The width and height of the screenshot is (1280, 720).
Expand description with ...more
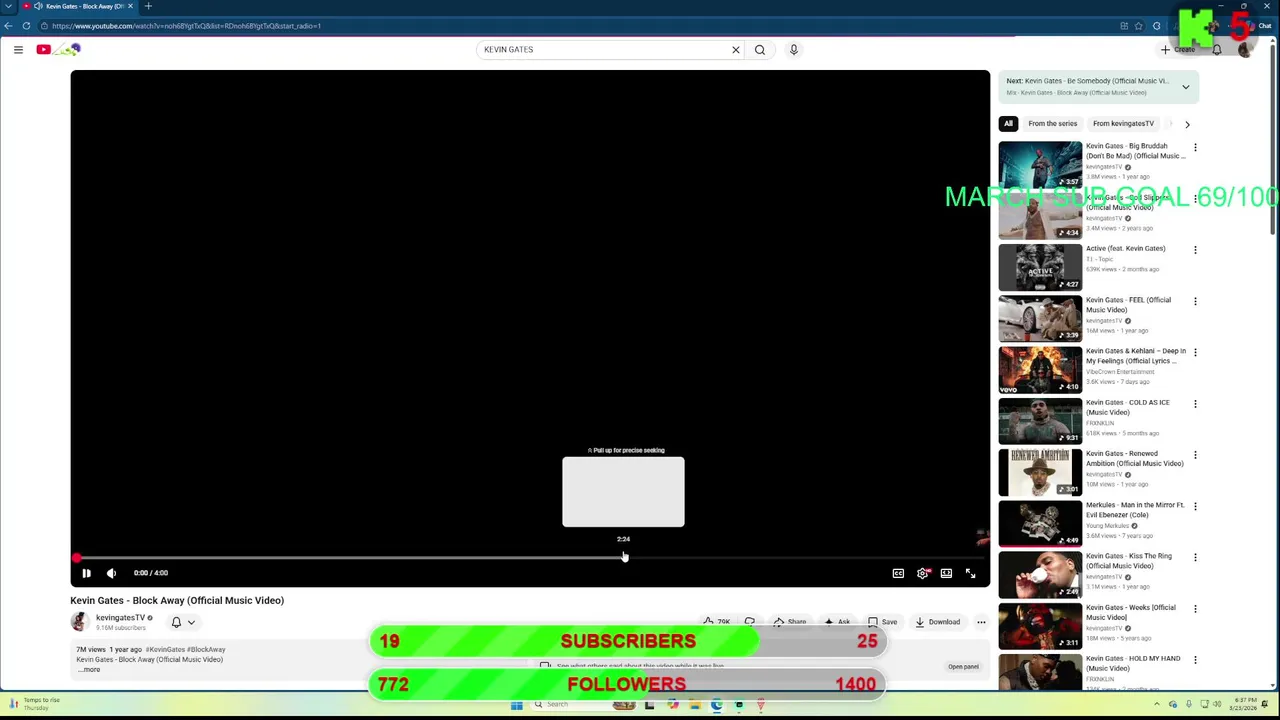[x=89, y=669]
